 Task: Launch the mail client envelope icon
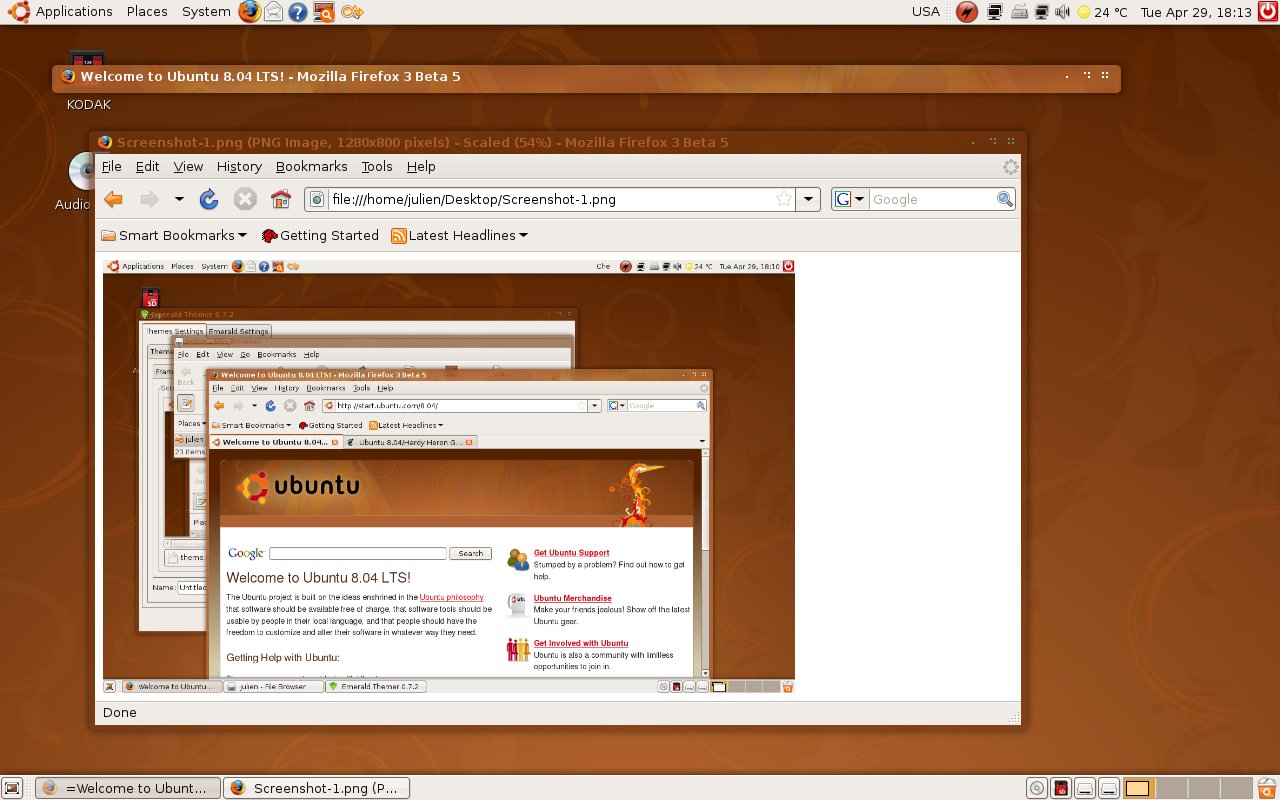pyautogui.click(x=273, y=12)
